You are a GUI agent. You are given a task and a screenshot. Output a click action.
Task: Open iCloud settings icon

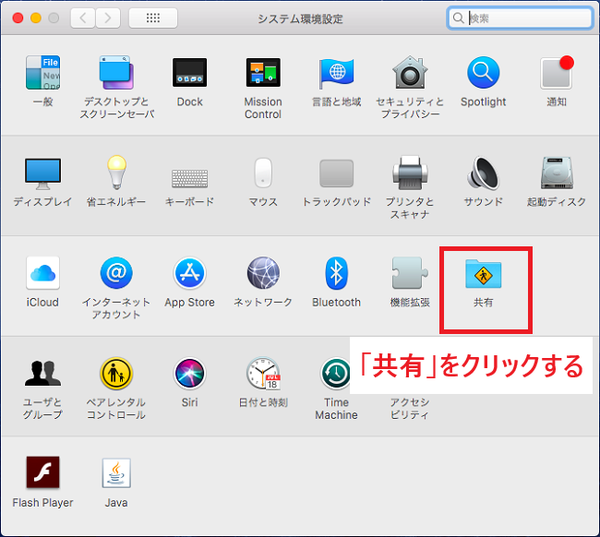coord(42,273)
